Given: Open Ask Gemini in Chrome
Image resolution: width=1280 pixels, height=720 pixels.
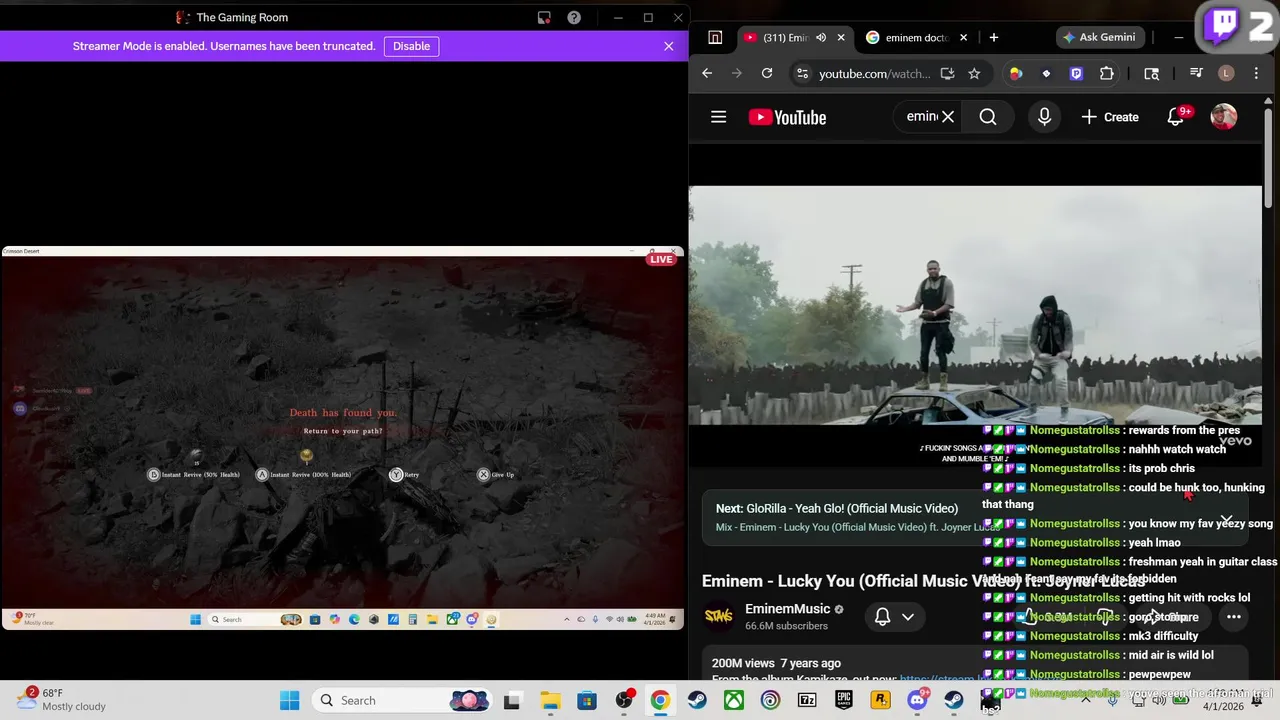Looking at the screenshot, I should click(1100, 37).
